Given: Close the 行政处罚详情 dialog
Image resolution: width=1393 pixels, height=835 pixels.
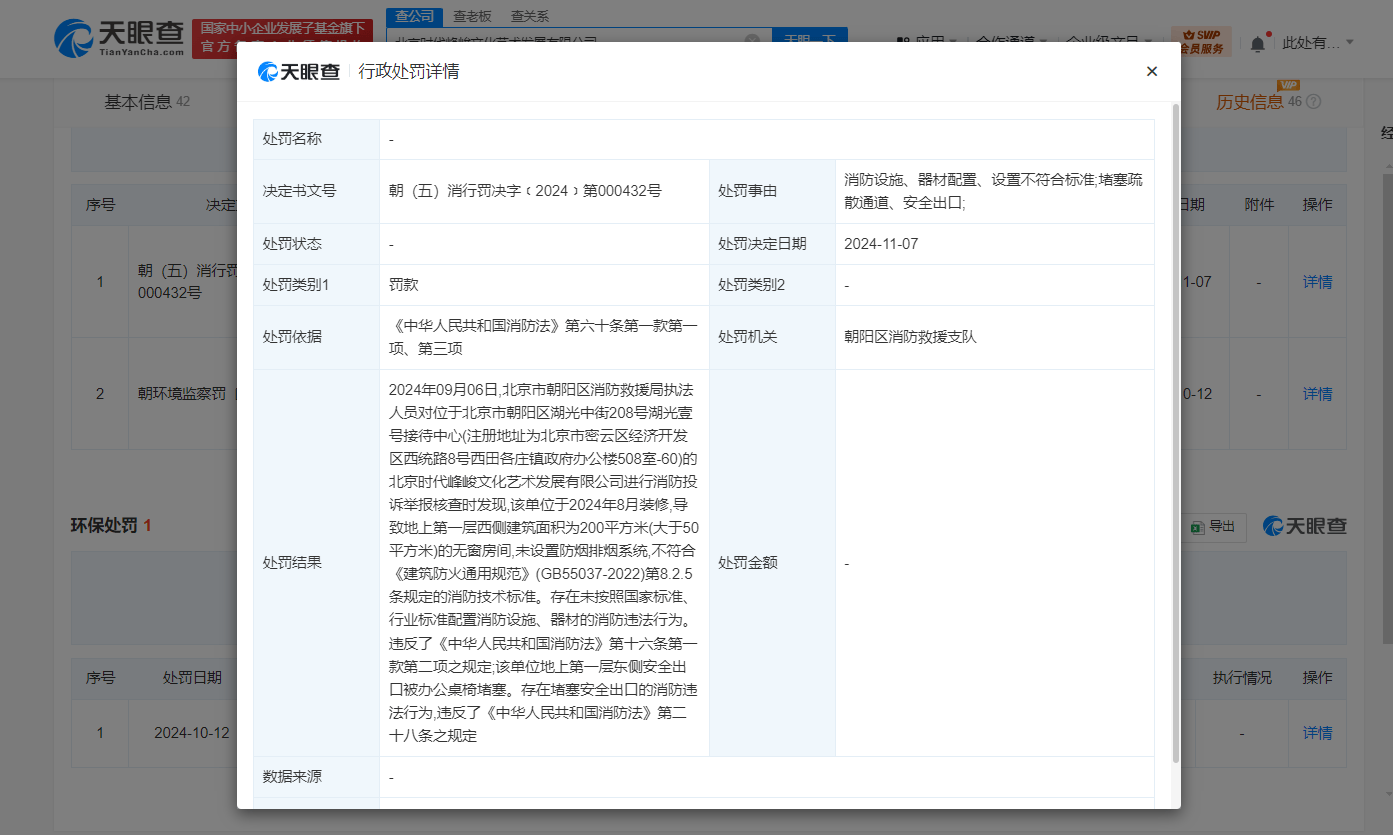Looking at the screenshot, I should pyautogui.click(x=1151, y=71).
